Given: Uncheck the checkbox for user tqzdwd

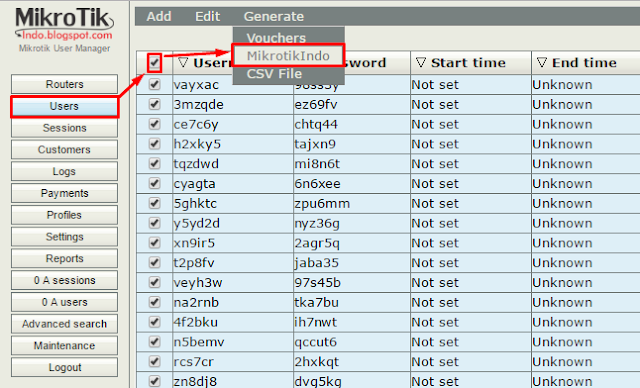Looking at the screenshot, I should tap(154, 164).
